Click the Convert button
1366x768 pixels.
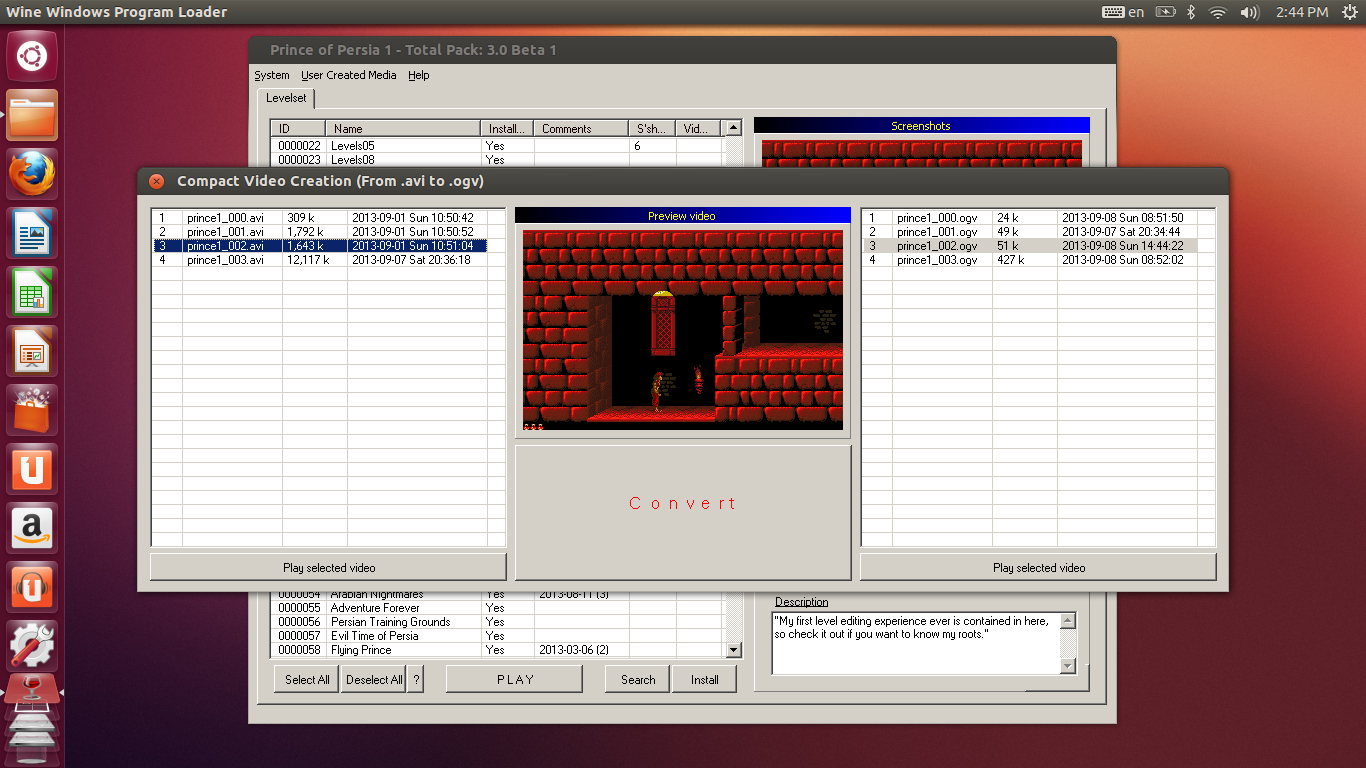pos(683,512)
